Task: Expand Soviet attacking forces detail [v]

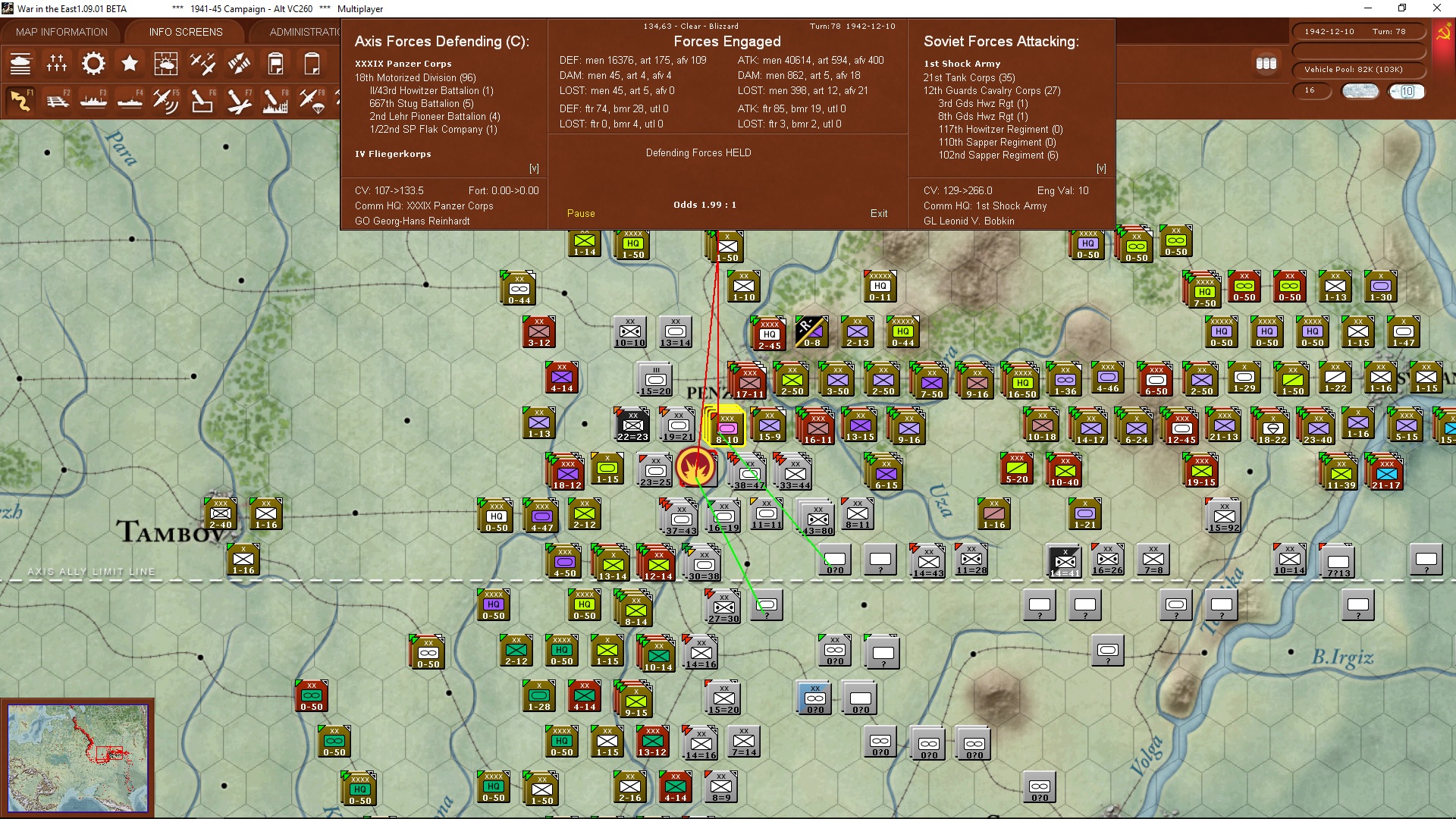Action: pyautogui.click(x=1101, y=168)
